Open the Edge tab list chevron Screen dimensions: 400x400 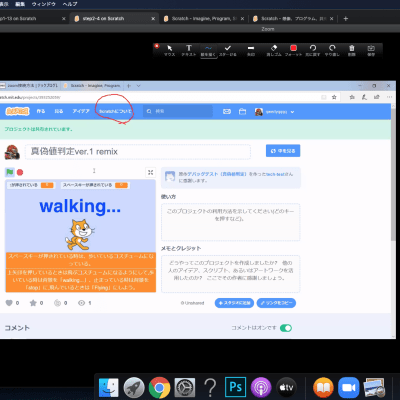138,86
